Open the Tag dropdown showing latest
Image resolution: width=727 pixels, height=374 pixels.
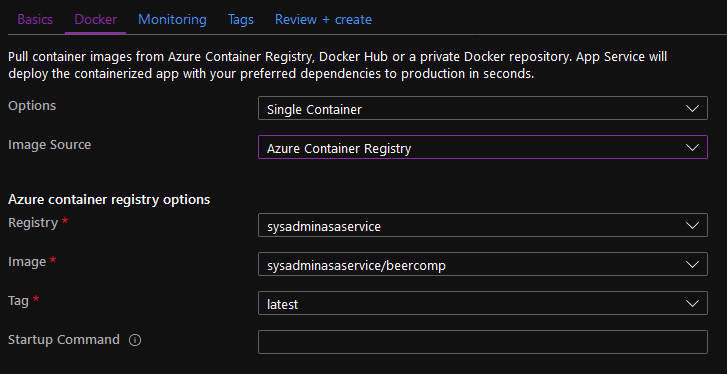pyautogui.click(x=483, y=303)
